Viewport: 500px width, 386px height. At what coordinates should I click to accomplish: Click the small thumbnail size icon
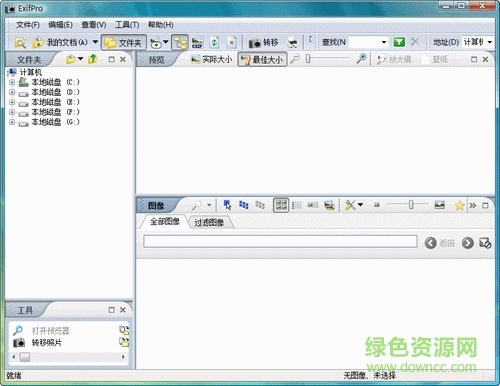(377, 205)
